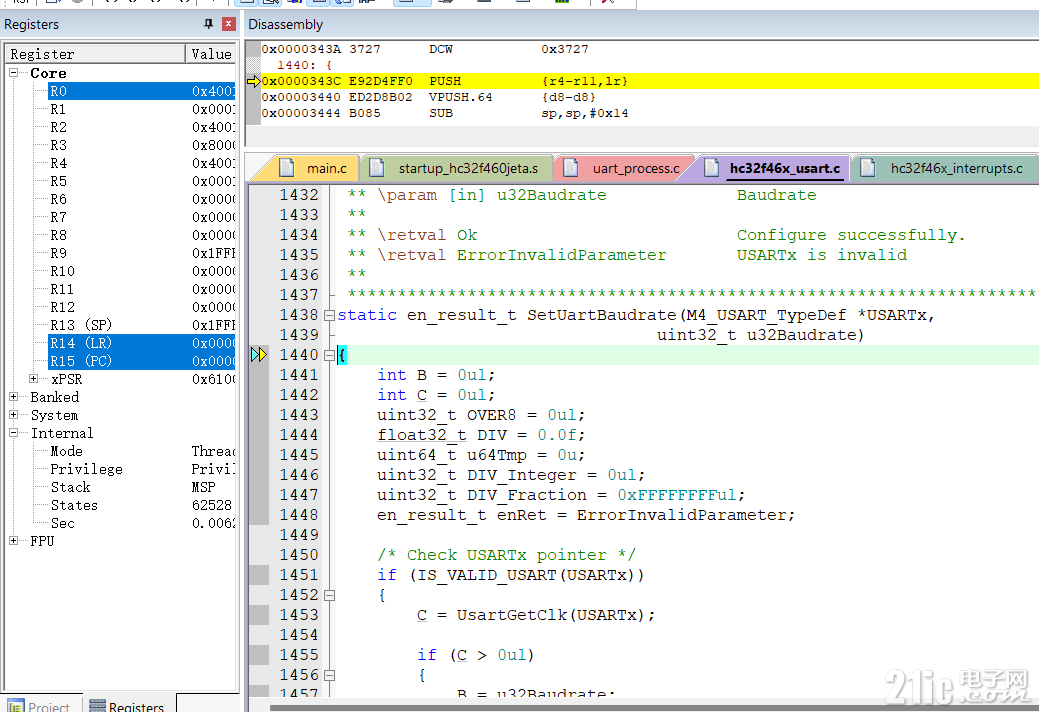Close the Registers panel with red X

coord(229,24)
